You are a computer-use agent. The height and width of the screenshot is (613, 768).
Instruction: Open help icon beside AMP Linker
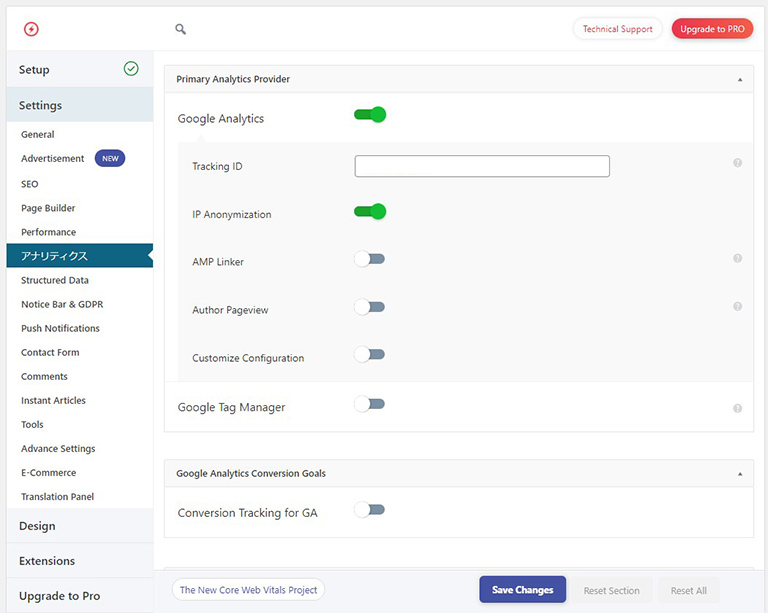click(737, 258)
